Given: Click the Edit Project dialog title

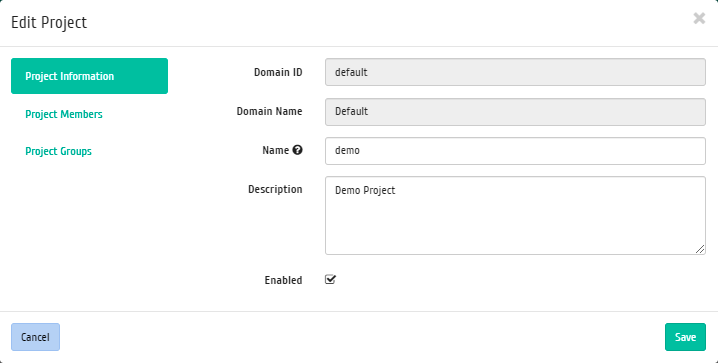Looking at the screenshot, I should pyautogui.click(x=49, y=22).
